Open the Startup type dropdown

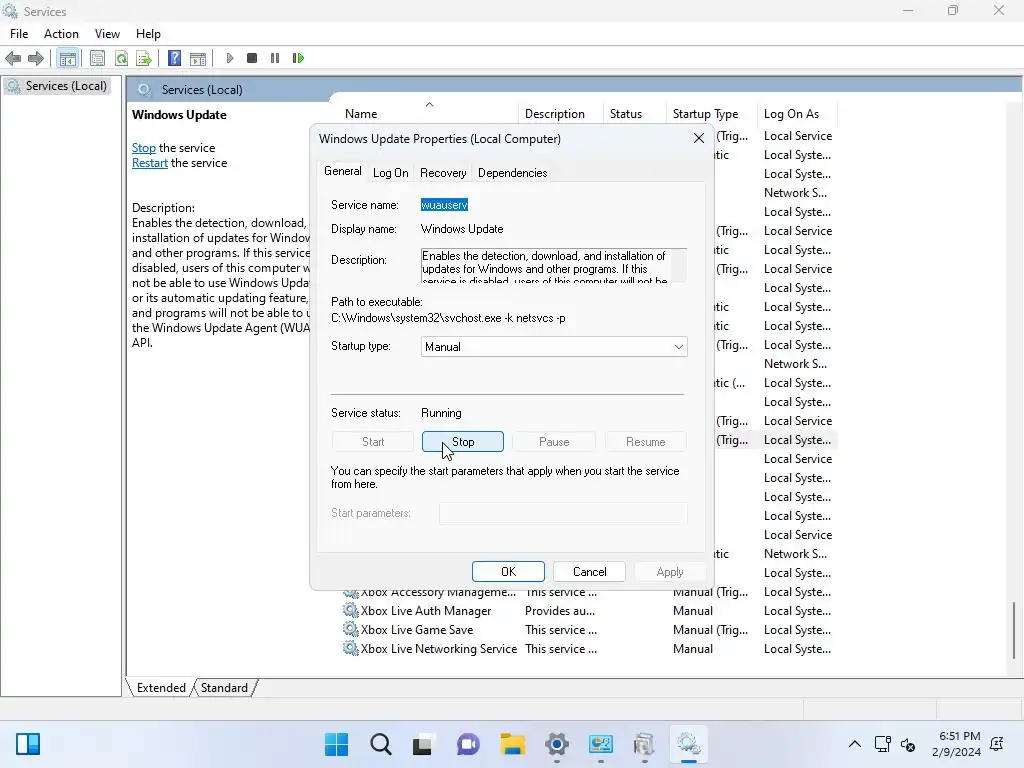pyautogui.click(x=554, y=347)
